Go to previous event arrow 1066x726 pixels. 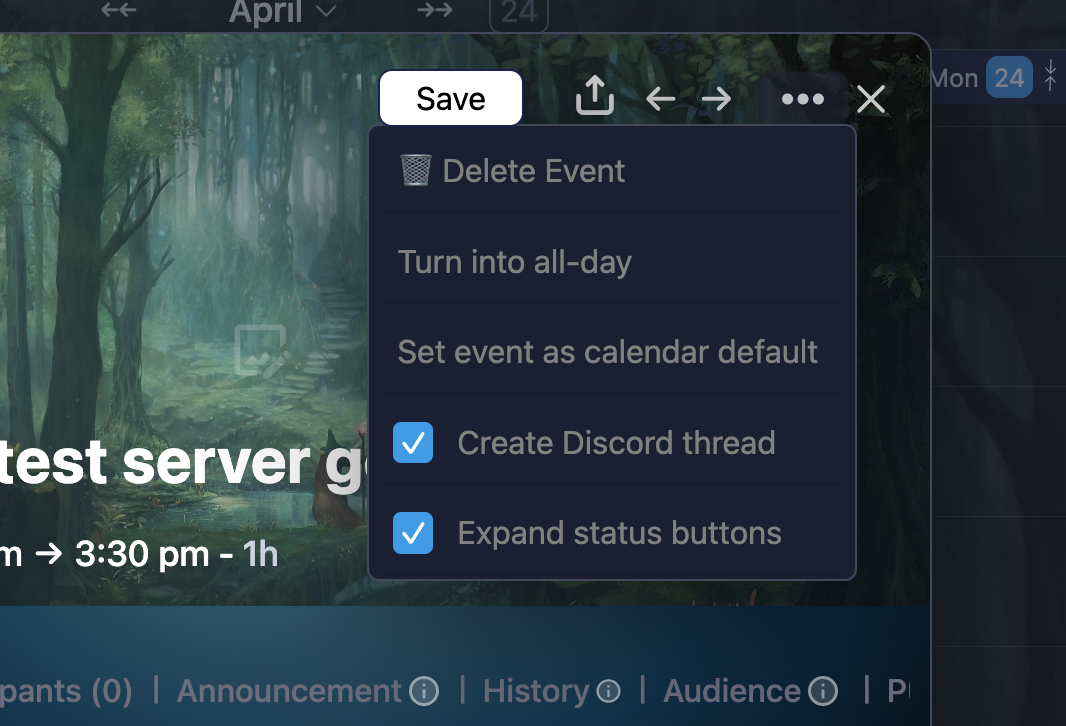click(x=660, y=99)
